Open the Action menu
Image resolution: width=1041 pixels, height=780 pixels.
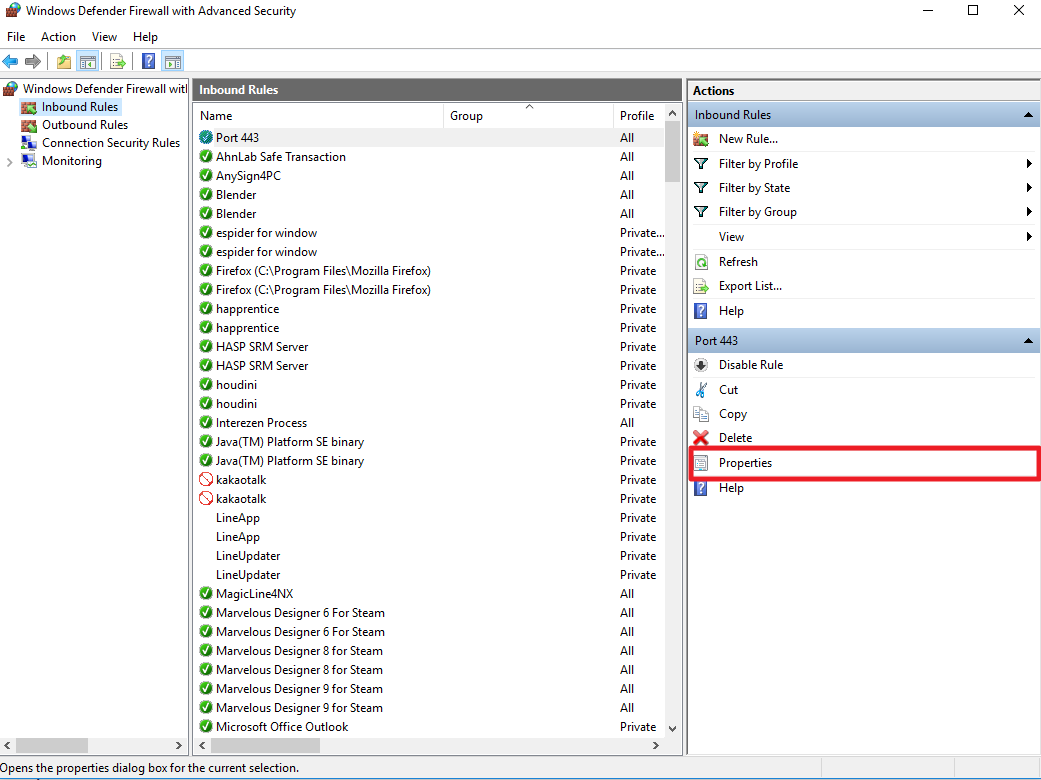pyautogui.click(x=58, y=37)
